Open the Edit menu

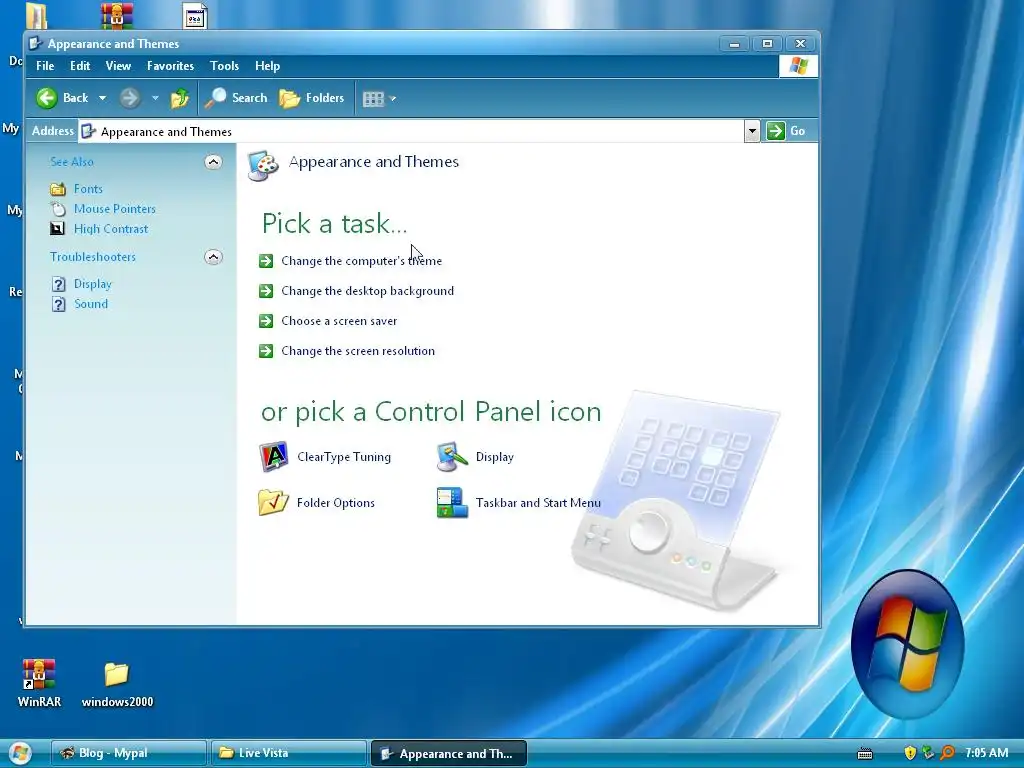(80, 66)
